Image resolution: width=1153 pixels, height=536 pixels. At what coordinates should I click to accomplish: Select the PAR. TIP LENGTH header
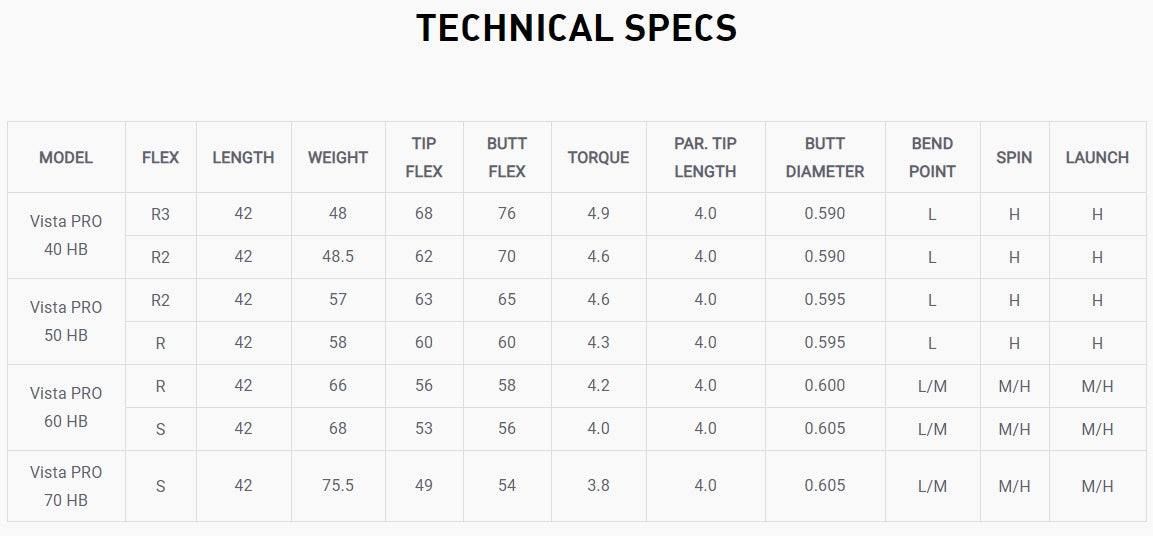(x=705, y=157)
